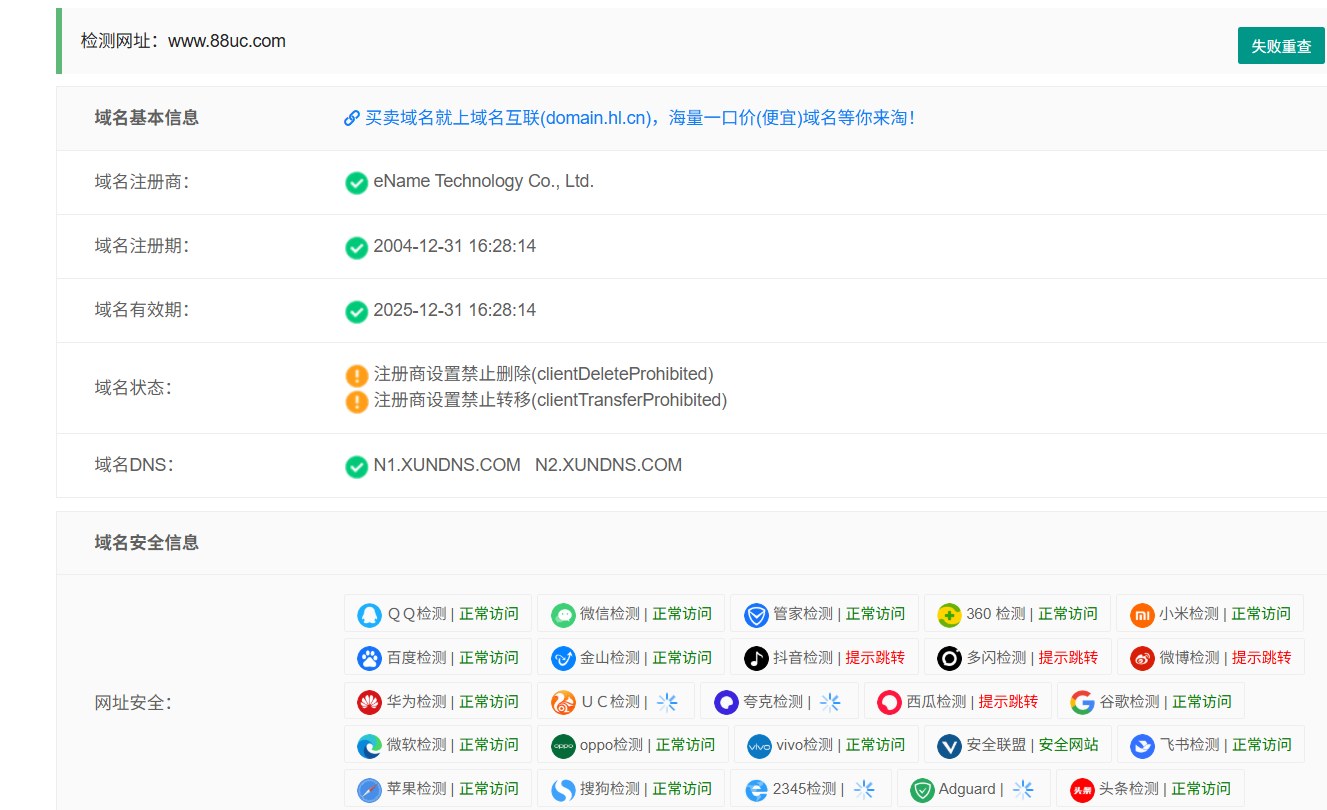Click the 夸克检测 Quark icon
Screen dimensions: 1327x810
pos(726,701)
